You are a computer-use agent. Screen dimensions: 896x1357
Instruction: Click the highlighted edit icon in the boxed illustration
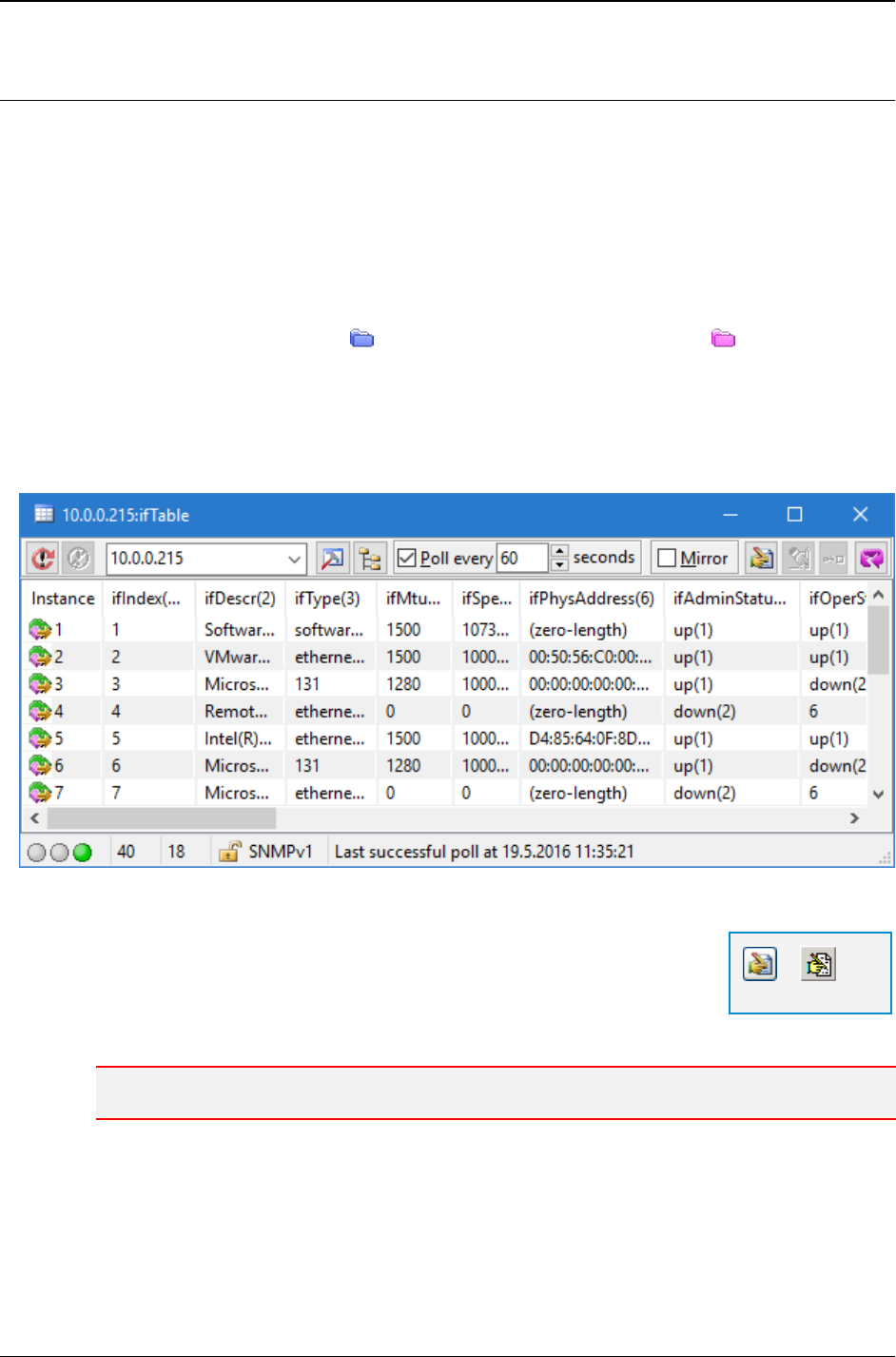[760, 964]
